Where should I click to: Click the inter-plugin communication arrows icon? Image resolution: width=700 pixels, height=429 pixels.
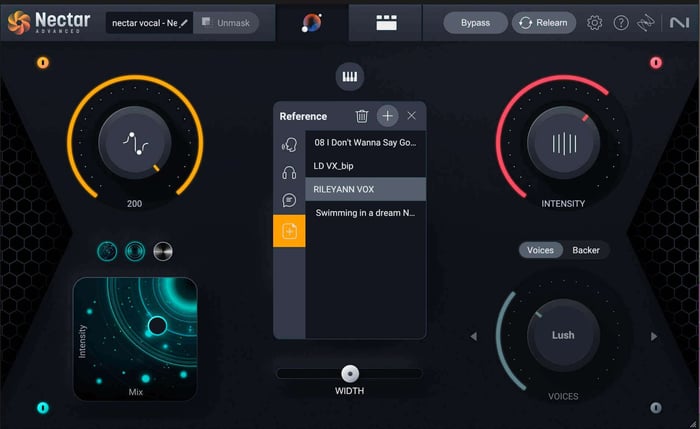coord(646,23)
